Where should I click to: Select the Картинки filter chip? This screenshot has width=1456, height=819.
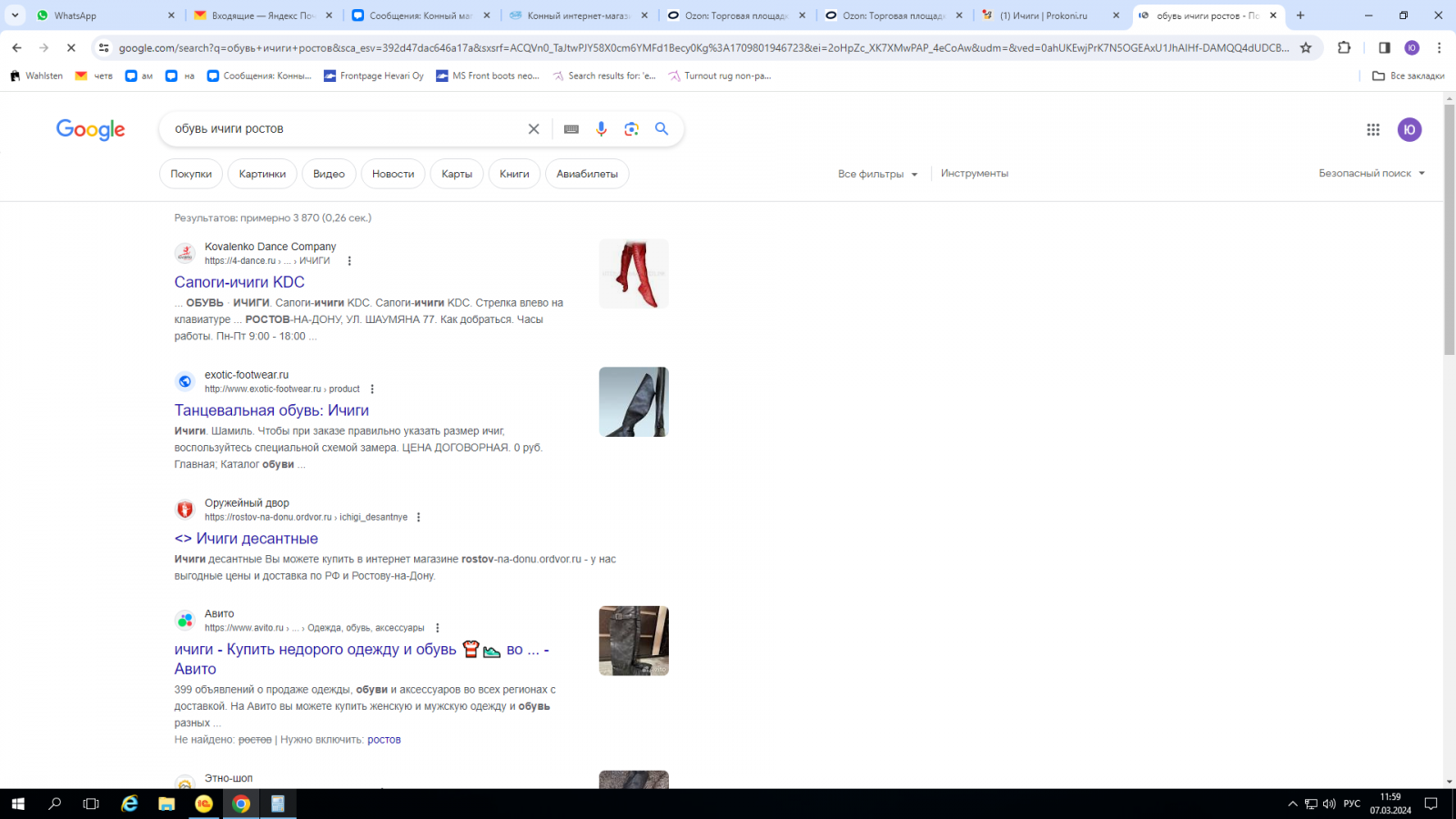(x=262, y=174)
